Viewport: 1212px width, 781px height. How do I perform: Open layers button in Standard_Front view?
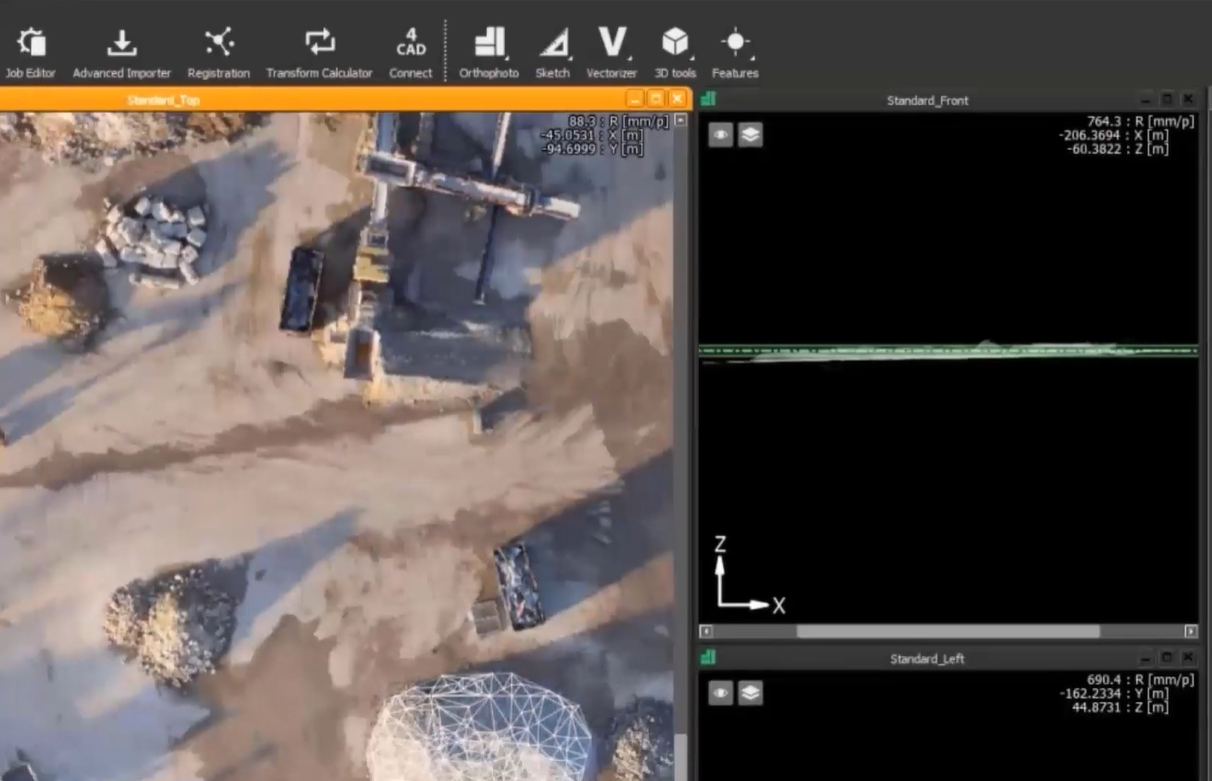click(750, 135)
